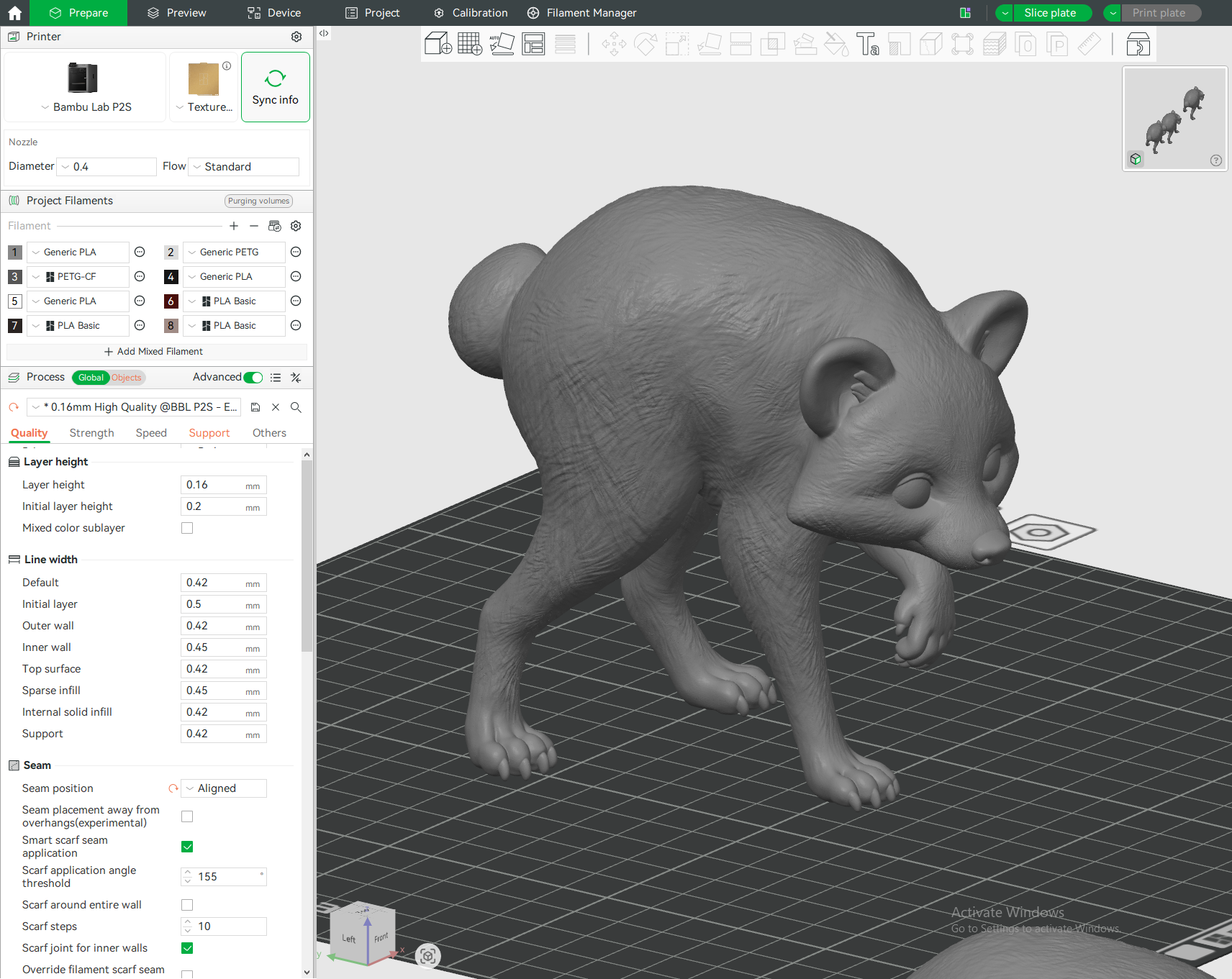Viewport: 1232px width, 979px height.
Task: Click the Purging volumes button
Action: point(259,201)
